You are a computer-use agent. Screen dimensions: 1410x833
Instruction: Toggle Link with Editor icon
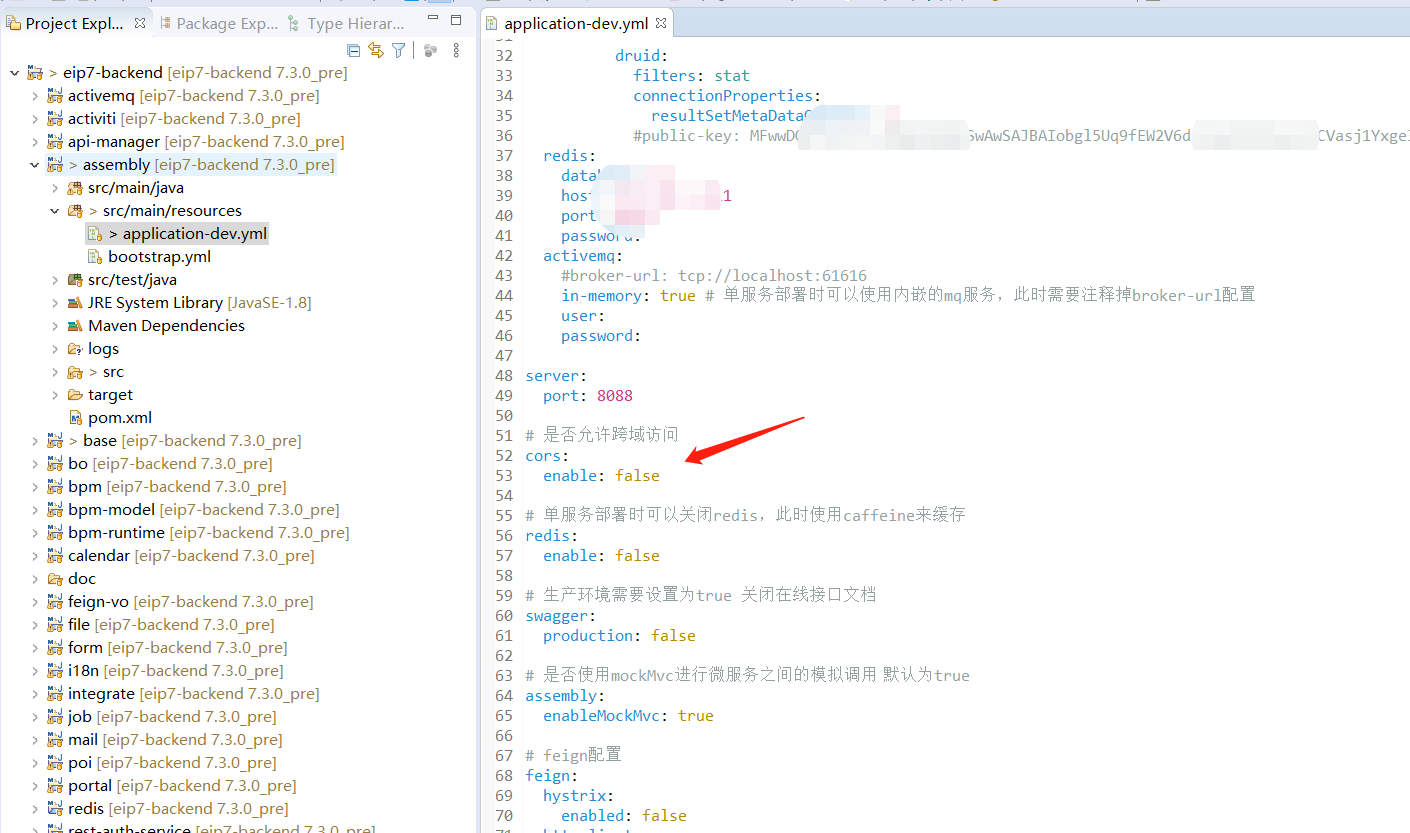pyautogui.click(x=376, y=50)
